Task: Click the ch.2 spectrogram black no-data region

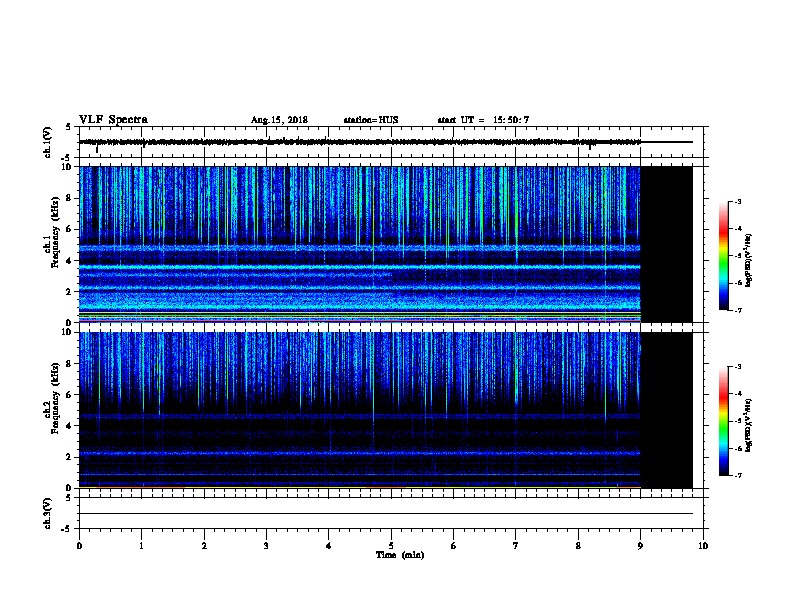Action: click(x=666, y=410)
